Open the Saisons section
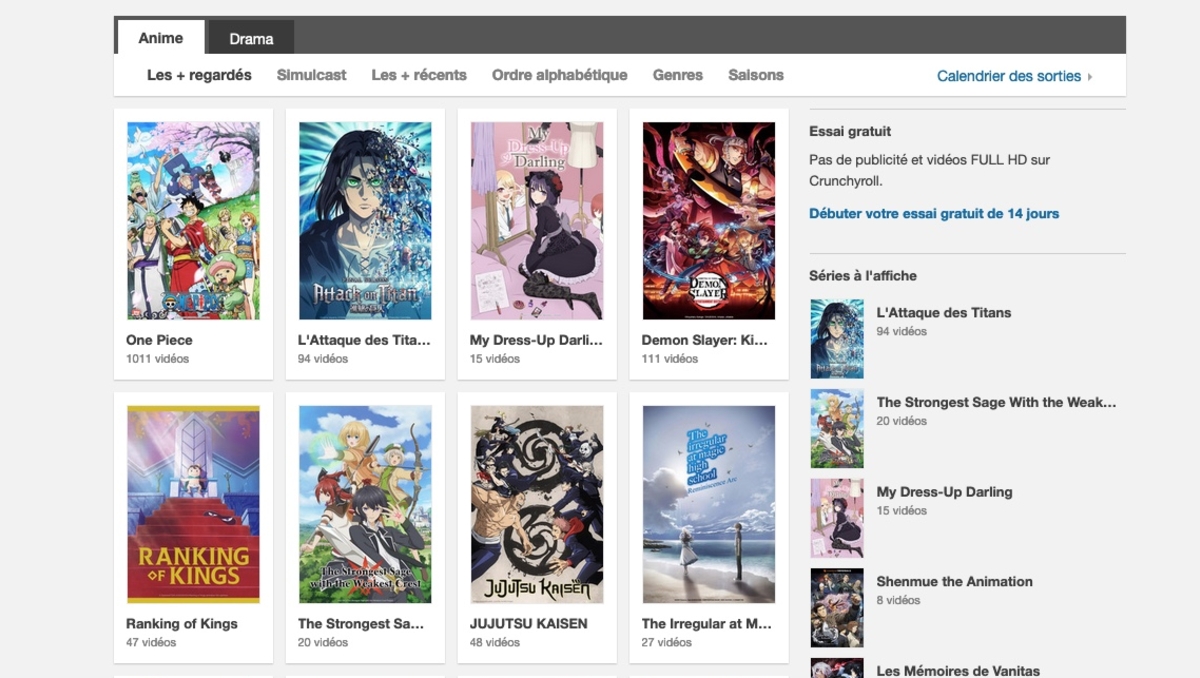The height and width of the screenshot is (678, 1200). click(x=755, y=74)
